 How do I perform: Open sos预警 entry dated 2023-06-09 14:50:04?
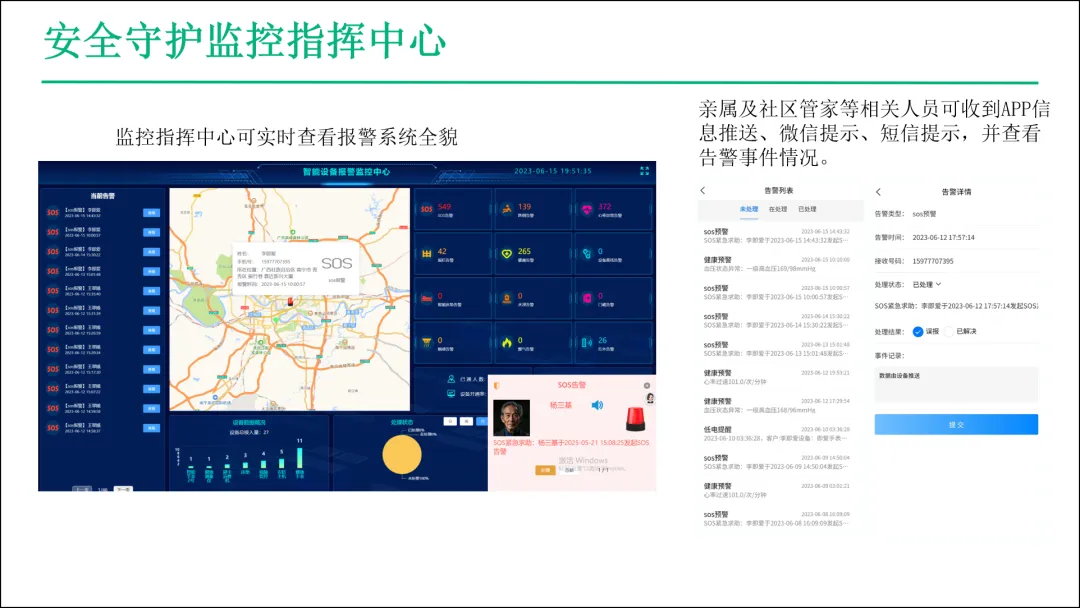[777, 462]
